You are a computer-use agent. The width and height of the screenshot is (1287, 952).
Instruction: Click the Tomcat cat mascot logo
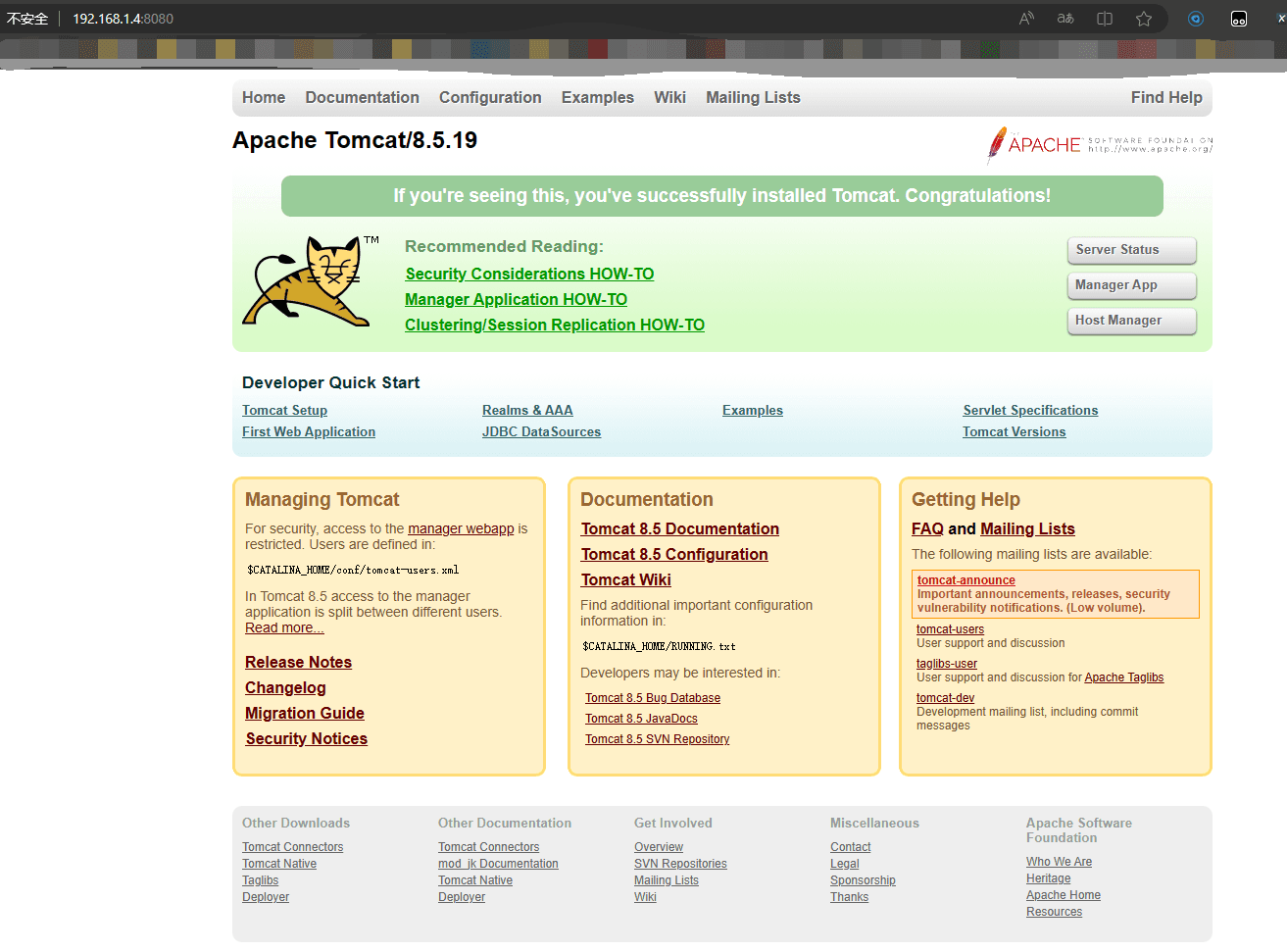(x=309, y=281)
